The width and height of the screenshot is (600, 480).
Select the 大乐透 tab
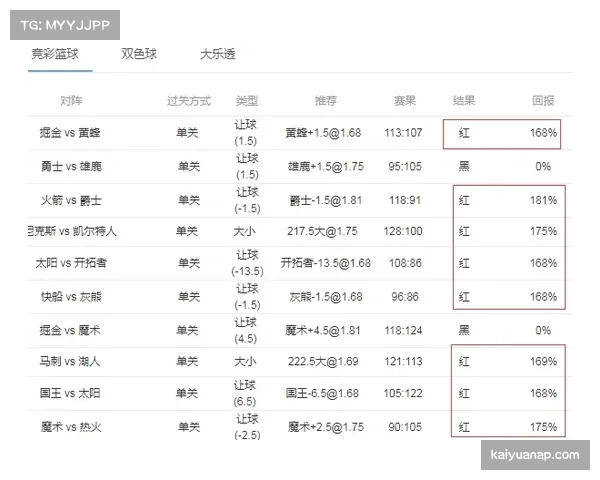[x=218, y=54]
